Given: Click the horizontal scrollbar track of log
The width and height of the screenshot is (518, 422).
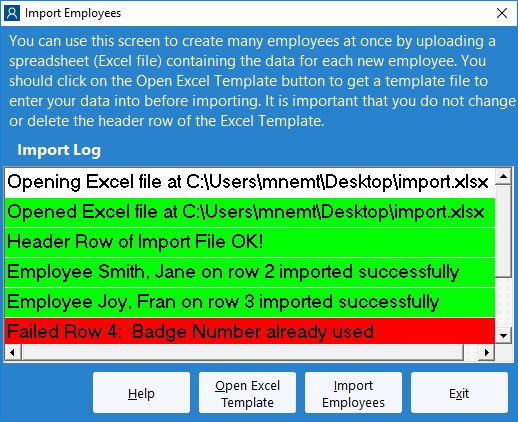Looking at the screenshot, I should click(x=242, y=352).
